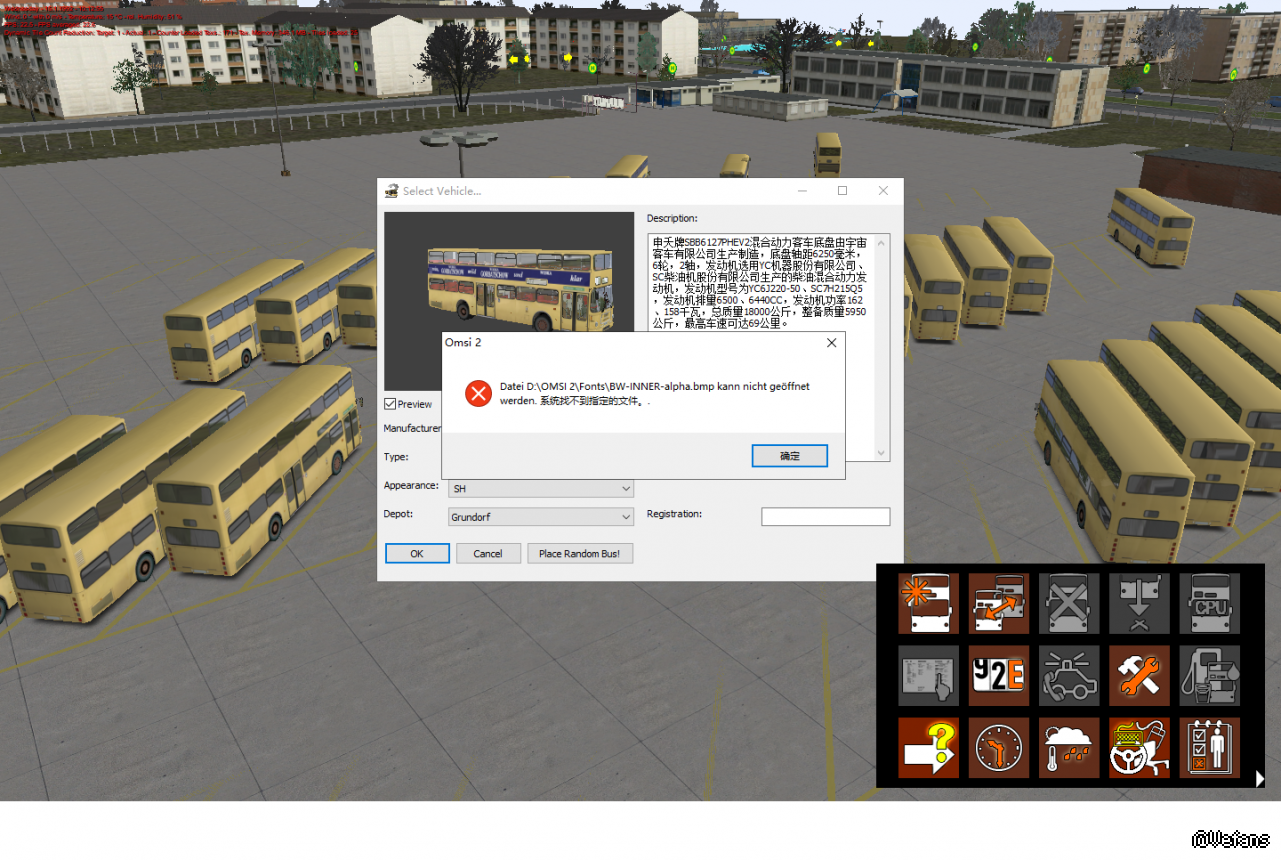Close the Select Vehicle window
Image resolution: width=1281 pixels, height=860 pixels.
coord(883,190)
